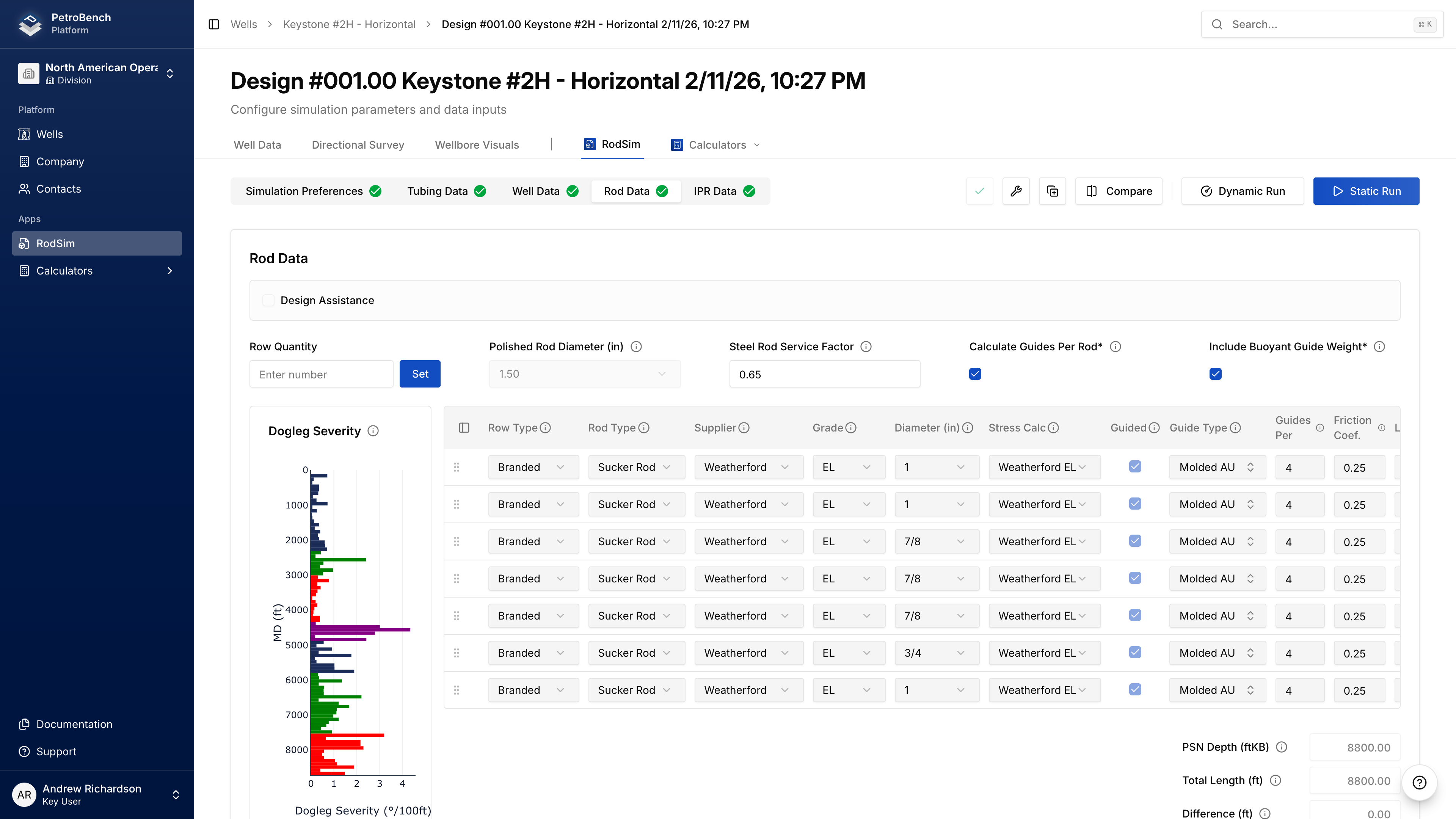
Task: Click the wrench tool icon button
Action: coord(1016,191)
